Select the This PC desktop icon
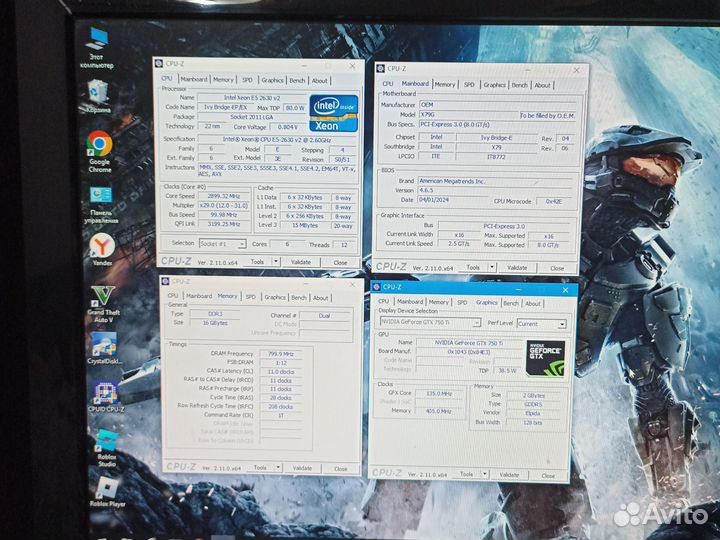 97,42
